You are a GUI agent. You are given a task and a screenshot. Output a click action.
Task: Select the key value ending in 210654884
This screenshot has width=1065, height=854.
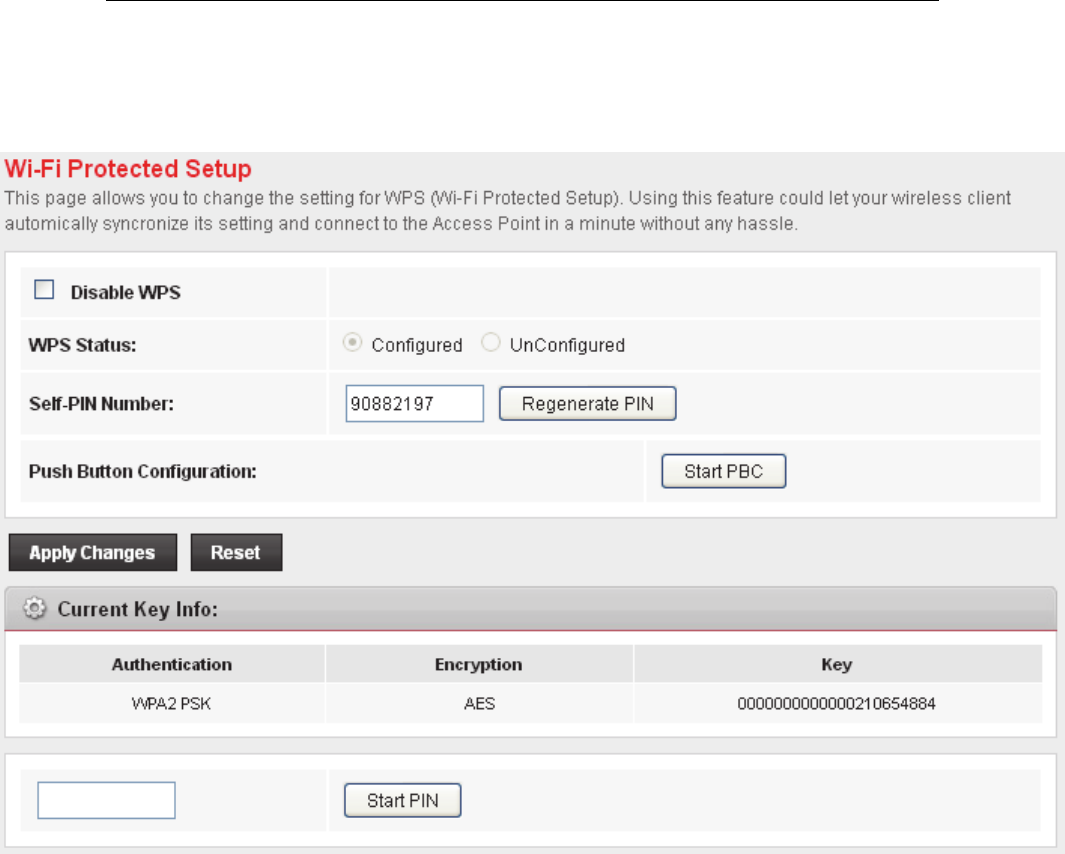point(836,704)
